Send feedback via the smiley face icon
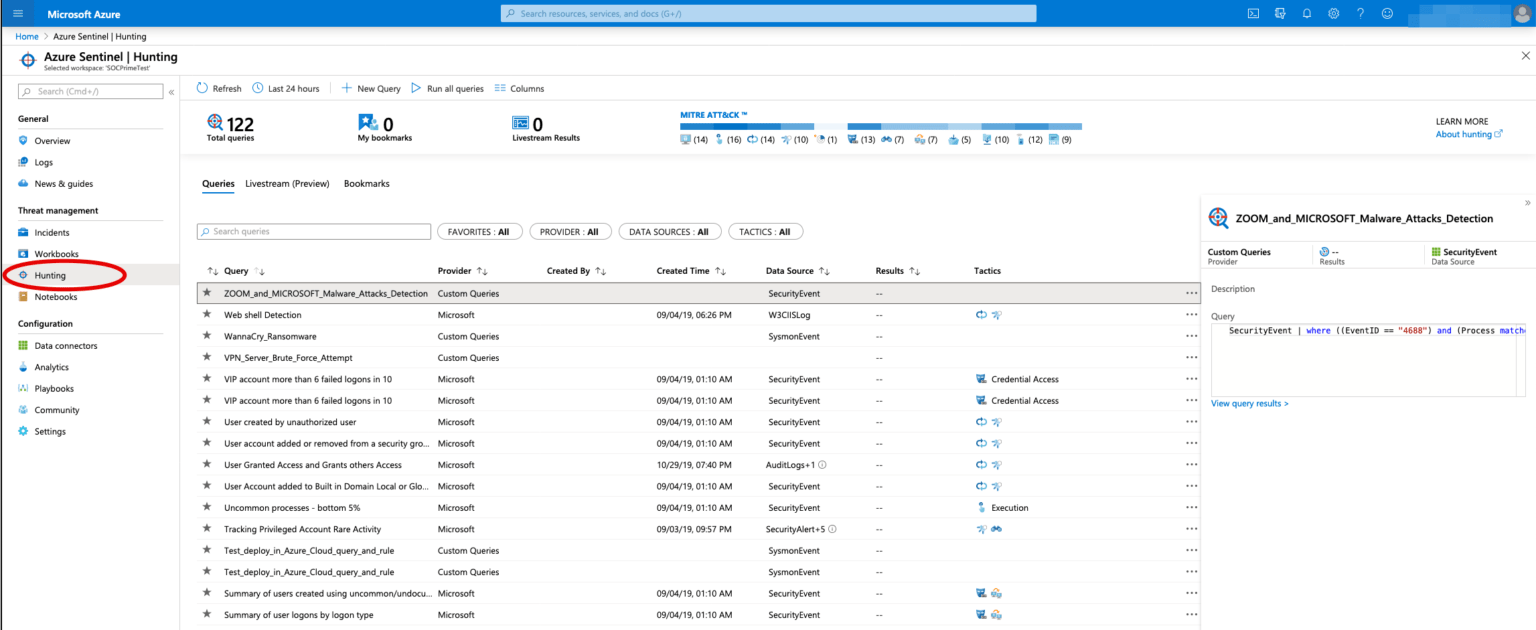1536x630 pixels. click(x=1387, y=13)
